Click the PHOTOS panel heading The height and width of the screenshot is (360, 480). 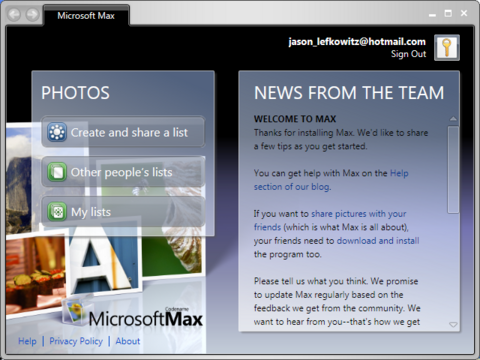tap(75, 93)
